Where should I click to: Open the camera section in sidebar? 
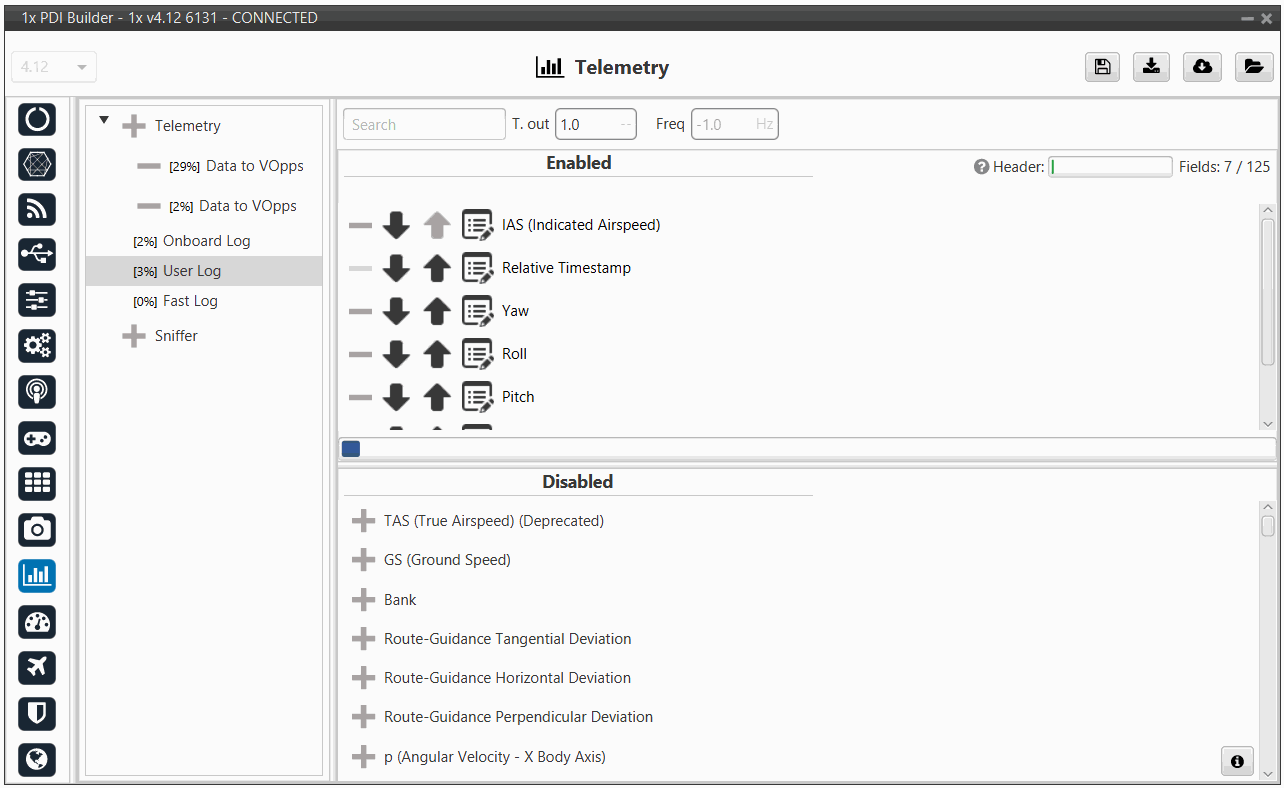point(37,529)
